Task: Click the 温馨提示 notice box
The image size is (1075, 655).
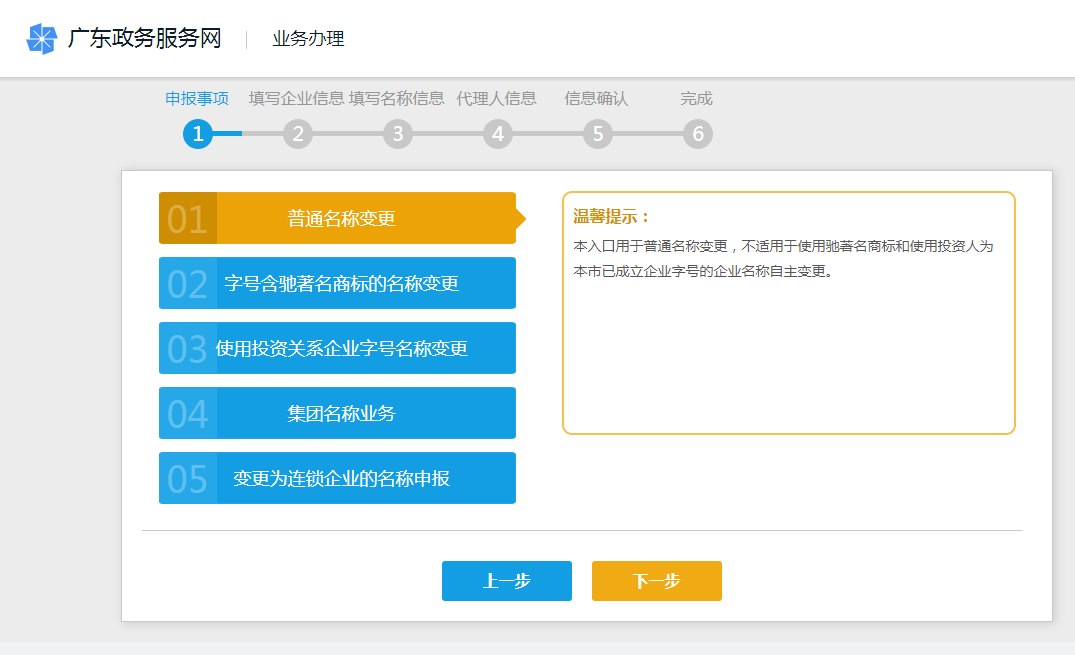Action: pos(789,312)
